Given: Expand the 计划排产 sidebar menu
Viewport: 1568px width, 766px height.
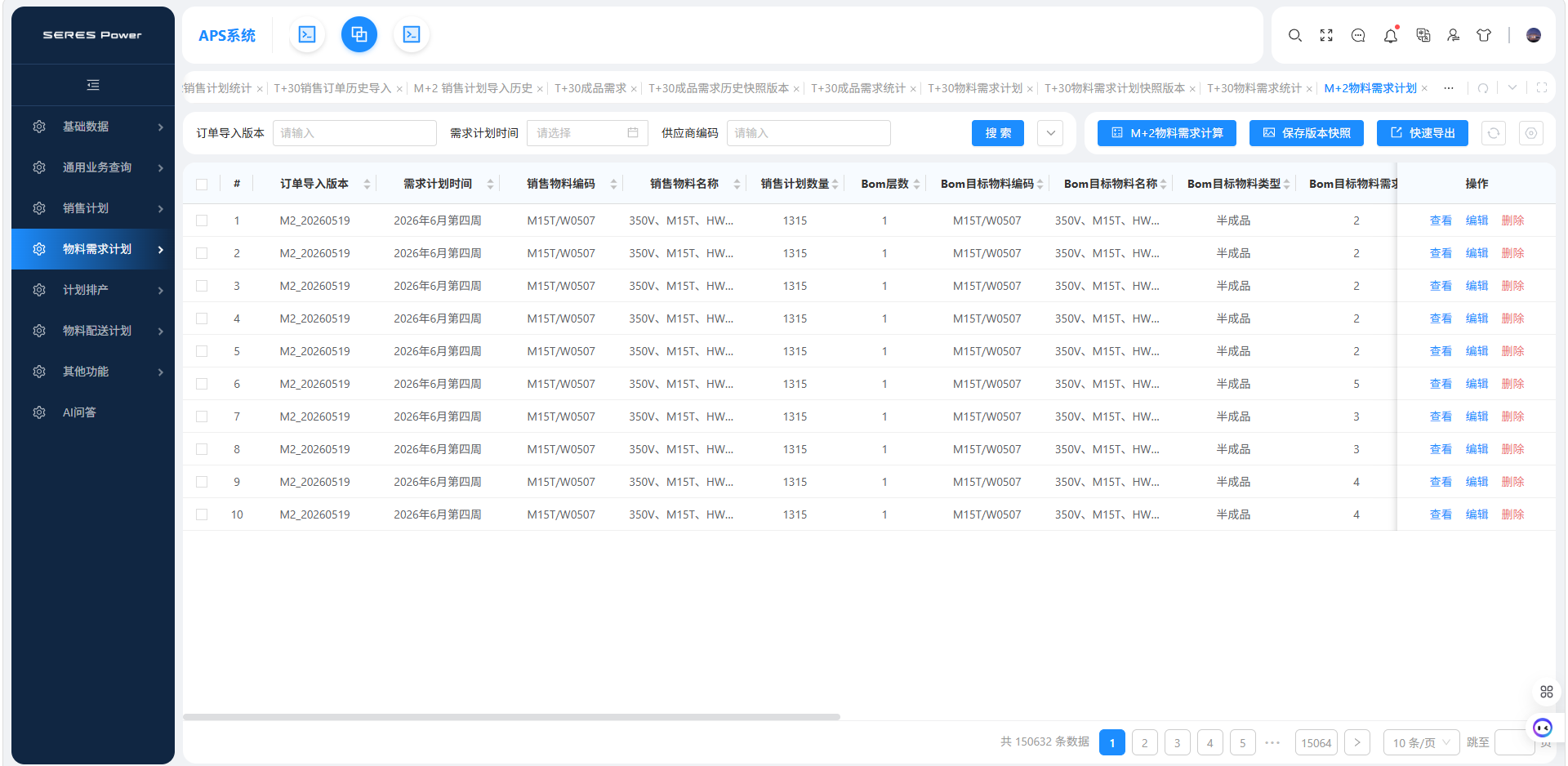Looking at the screenshot, I should [93, 290].
